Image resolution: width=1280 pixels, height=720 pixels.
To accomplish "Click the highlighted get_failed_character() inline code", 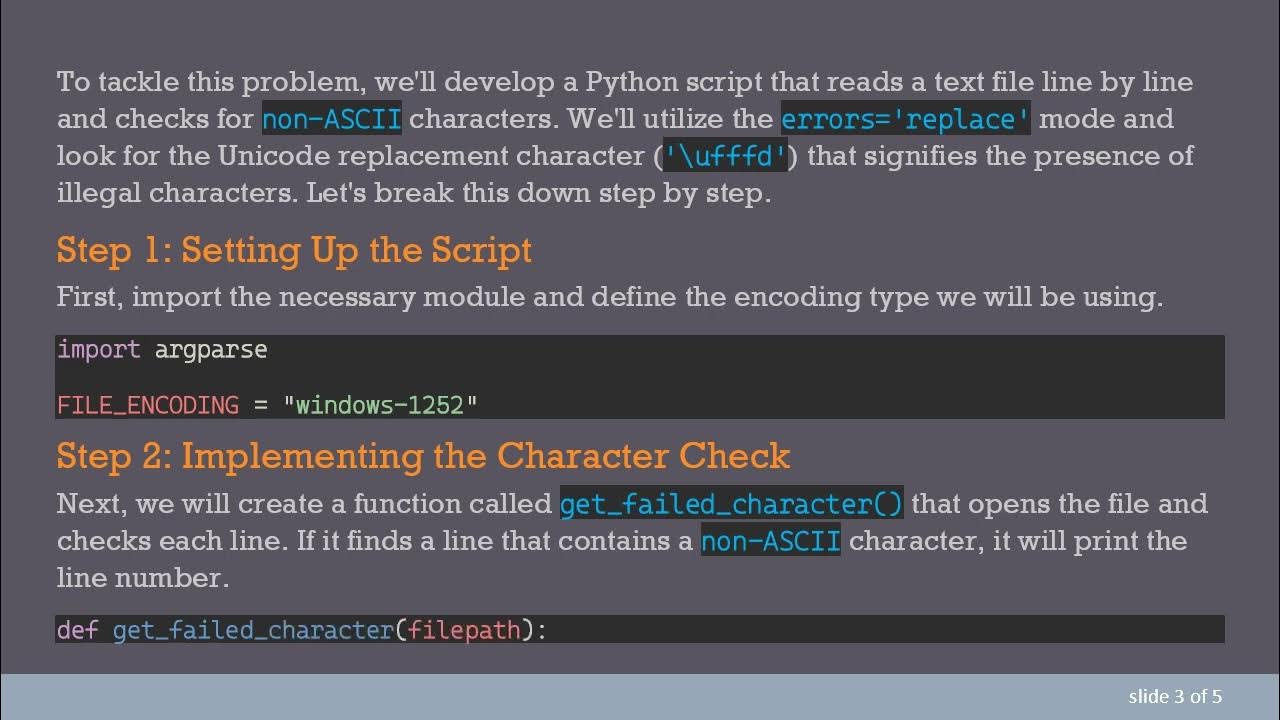I will [731, 504].
